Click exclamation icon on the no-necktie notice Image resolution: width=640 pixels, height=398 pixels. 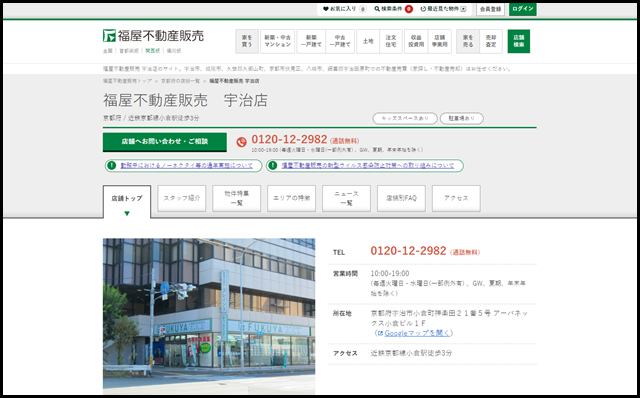111,165
